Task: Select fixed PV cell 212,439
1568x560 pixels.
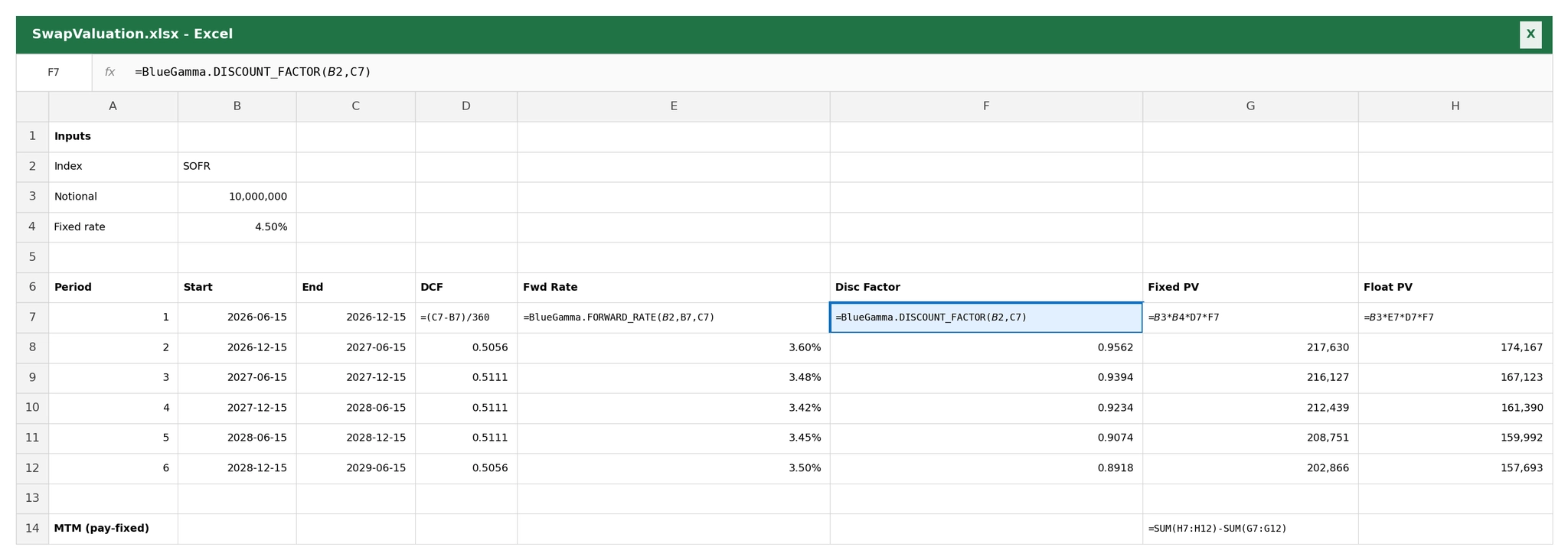Action: click(1250, 409)
